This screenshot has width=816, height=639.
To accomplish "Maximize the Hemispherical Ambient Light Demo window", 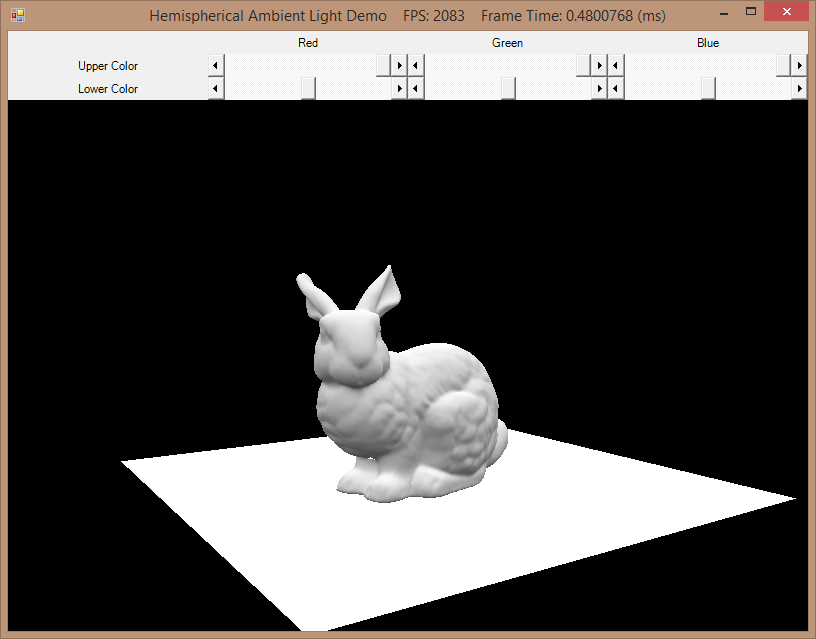I will [x=751, y=12].
